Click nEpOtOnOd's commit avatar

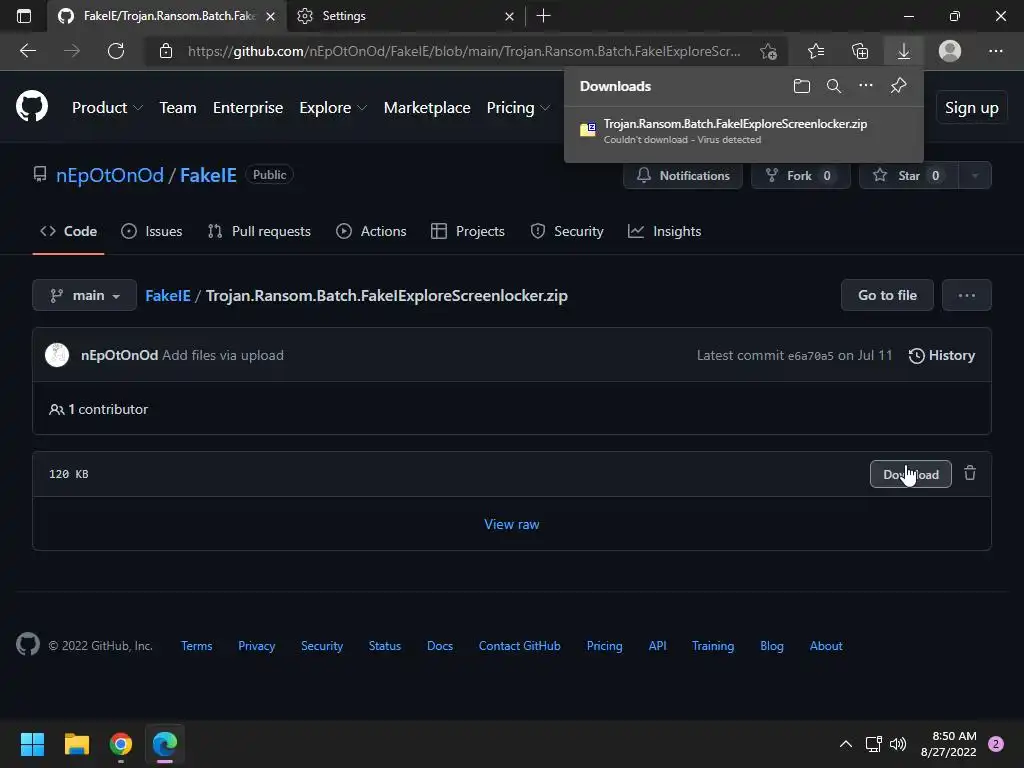pos(57,355)
